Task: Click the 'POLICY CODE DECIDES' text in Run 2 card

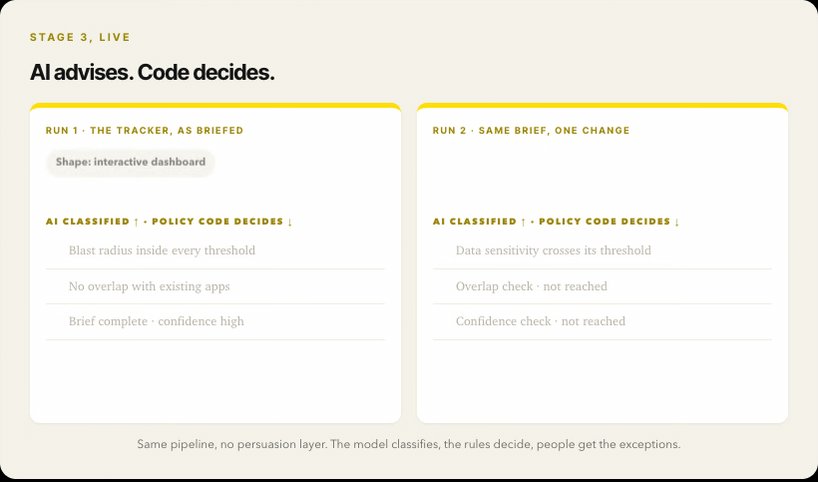Action: pyautogui.click(x=605, y=222)
